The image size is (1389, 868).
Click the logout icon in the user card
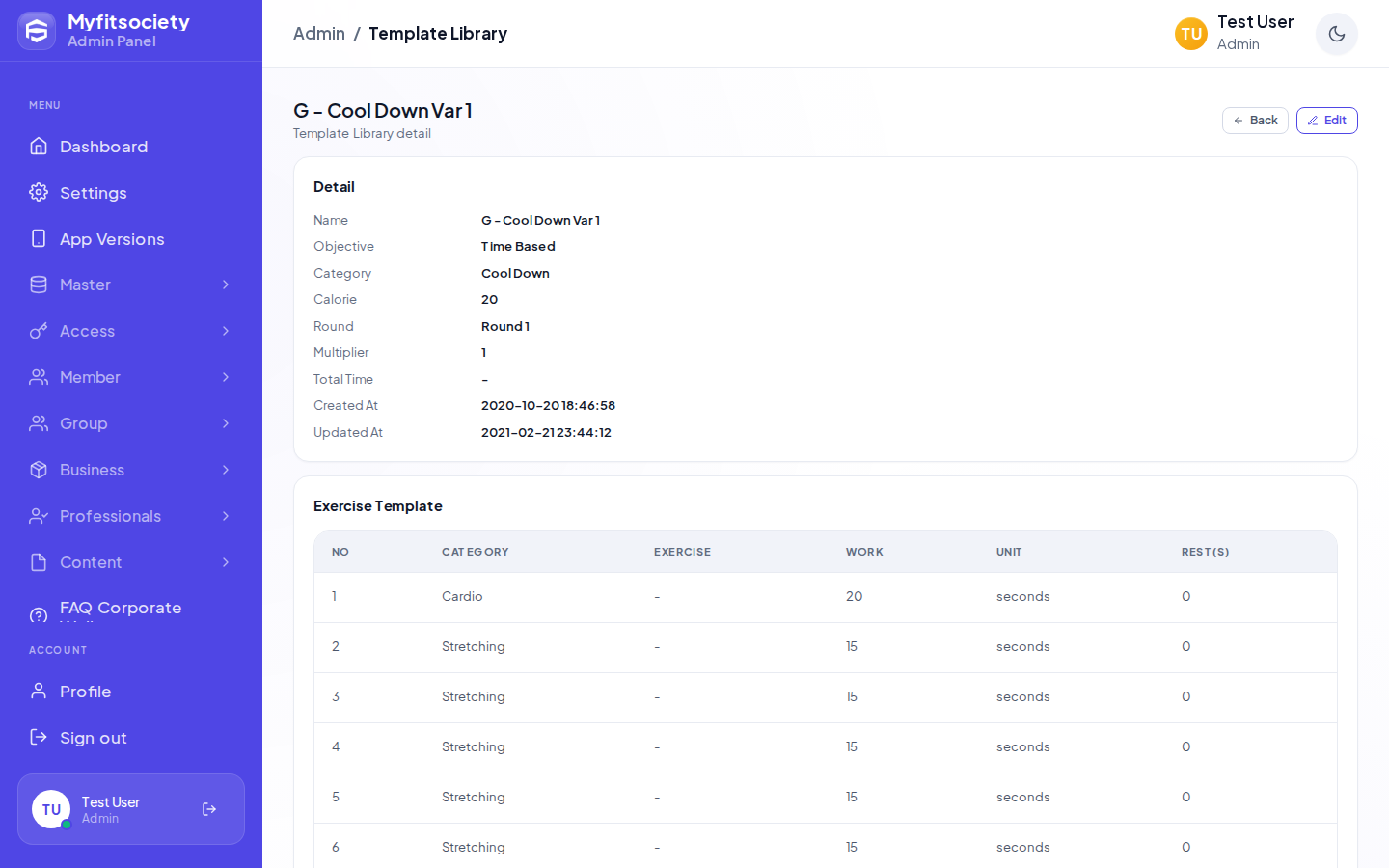(209, 809)
